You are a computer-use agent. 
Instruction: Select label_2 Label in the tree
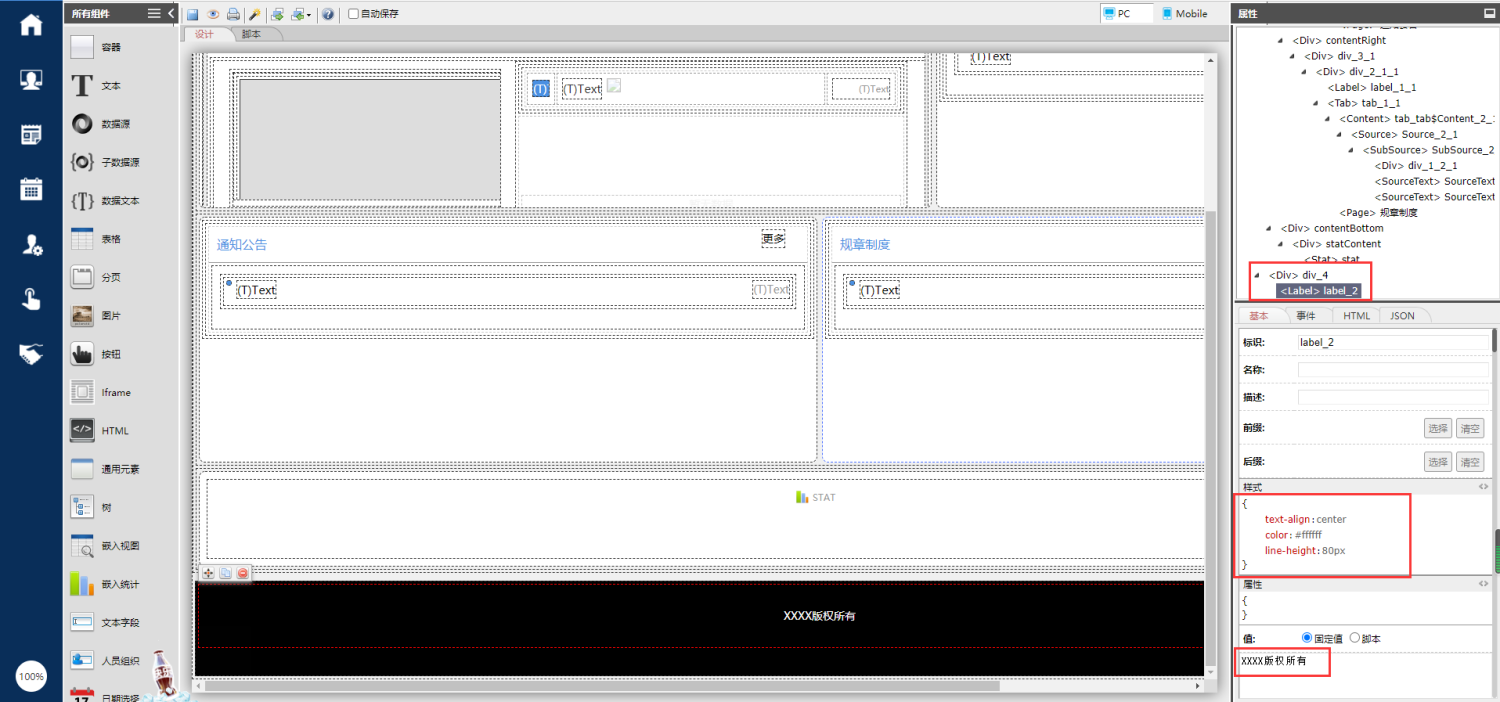pyautogui.click(x=1319, y=291)
